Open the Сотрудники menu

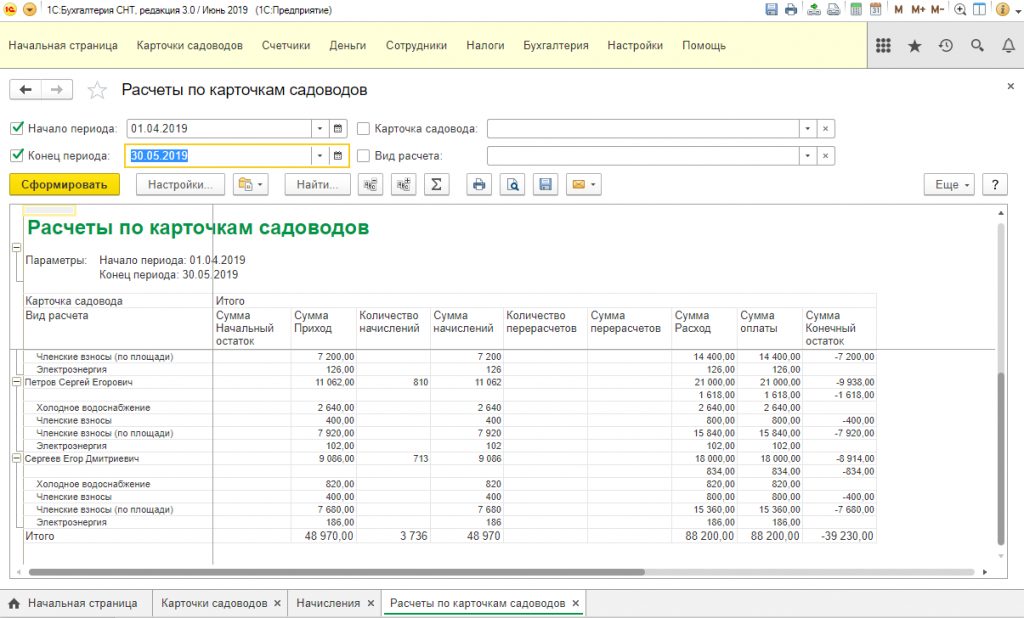click(416, 46)
